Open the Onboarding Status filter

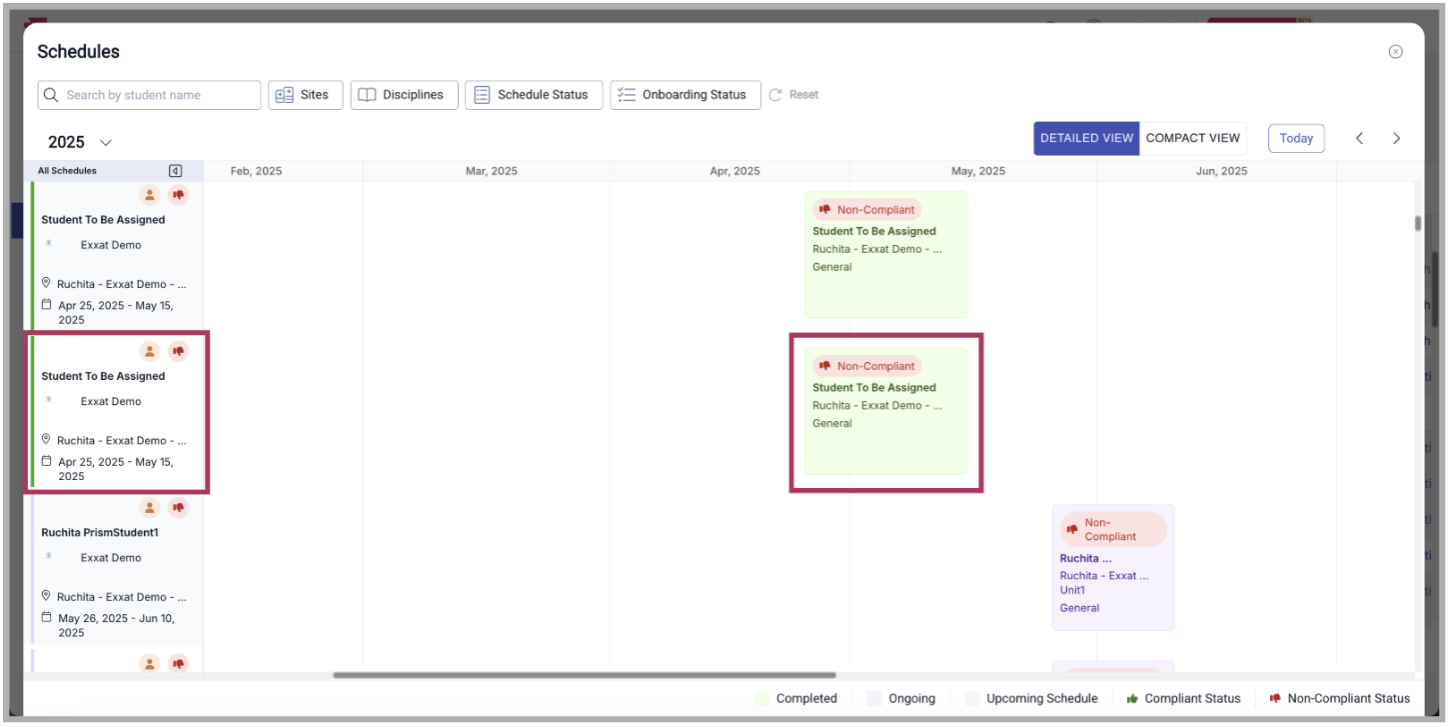(x=685, y=95)
